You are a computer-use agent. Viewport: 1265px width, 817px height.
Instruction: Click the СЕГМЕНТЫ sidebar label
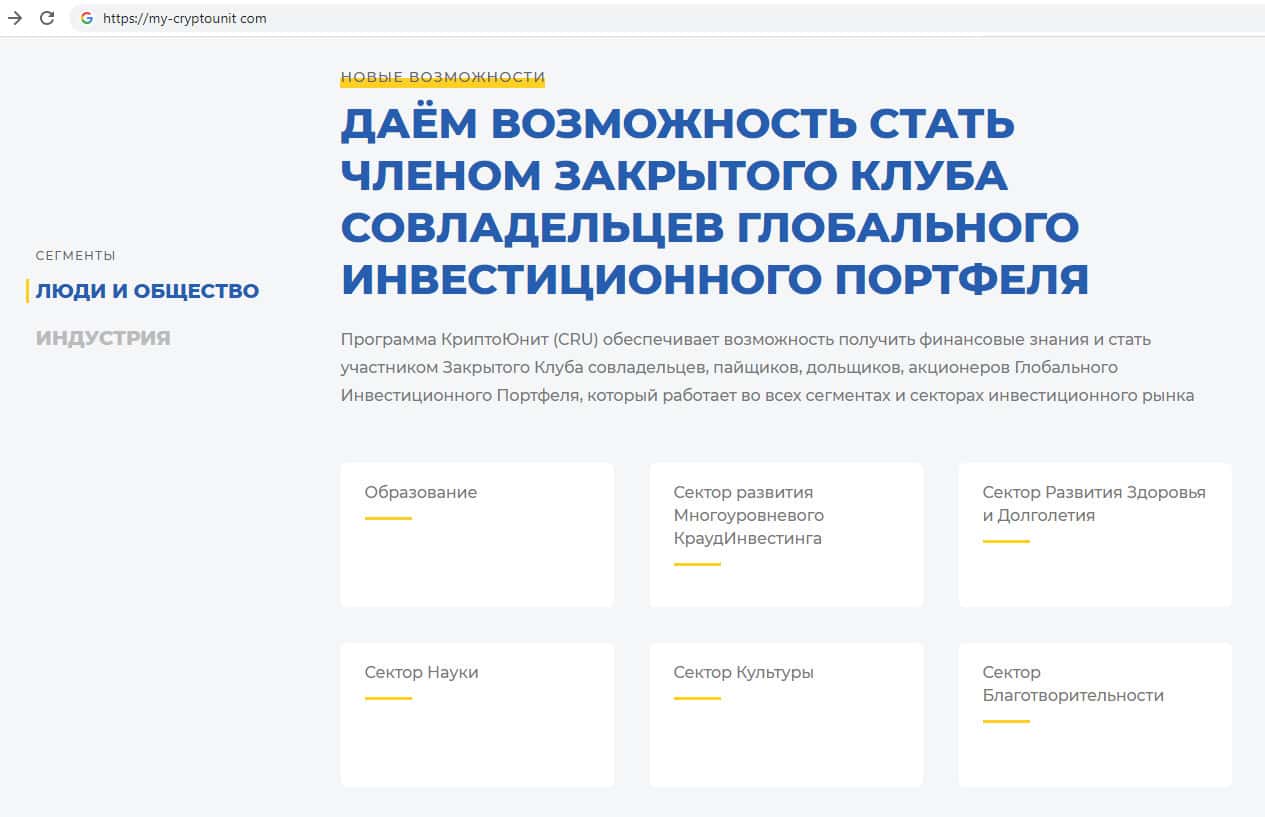(x=75, y=255)
